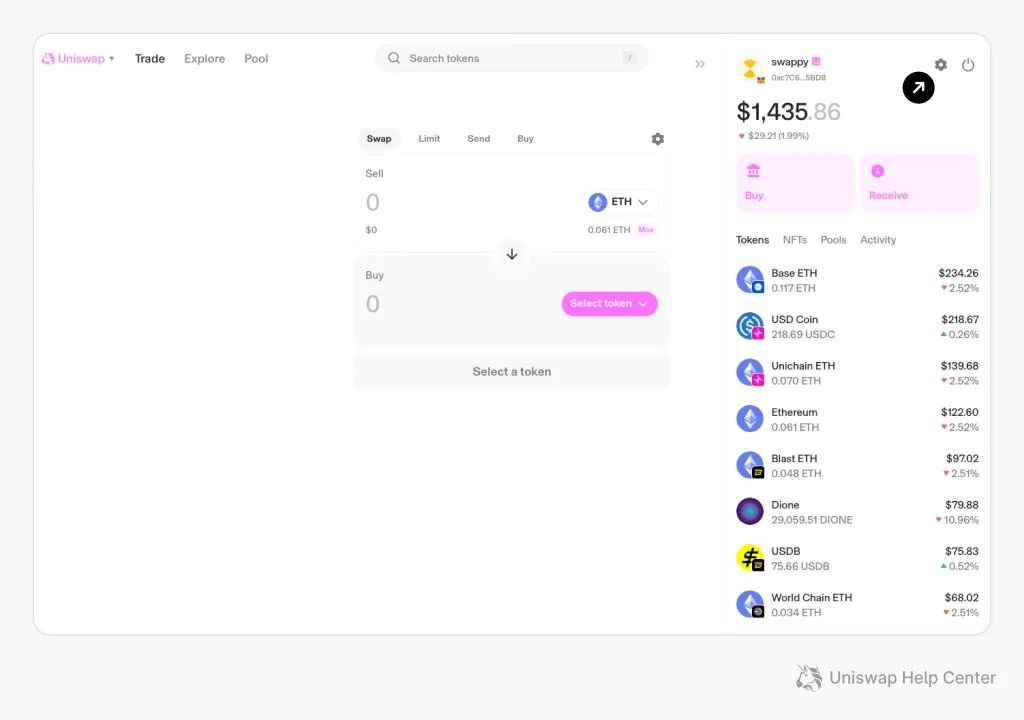Click the Blast ETH token icon
1024x720 pixels.
click(750, 465)
